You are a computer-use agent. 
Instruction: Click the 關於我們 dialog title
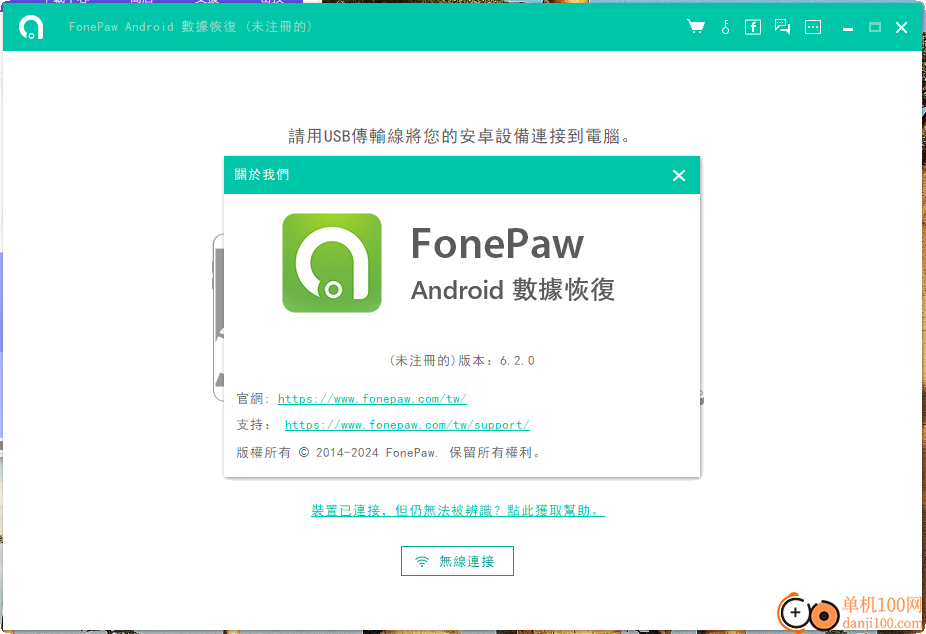(x=262, y=175)
